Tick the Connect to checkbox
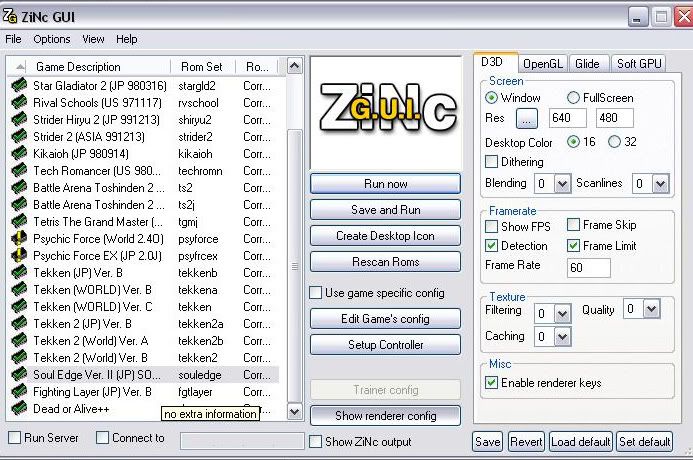 coord(102,437)
